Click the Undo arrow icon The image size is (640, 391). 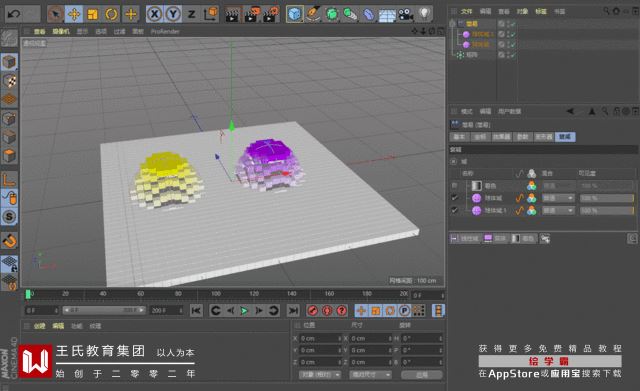14,14
